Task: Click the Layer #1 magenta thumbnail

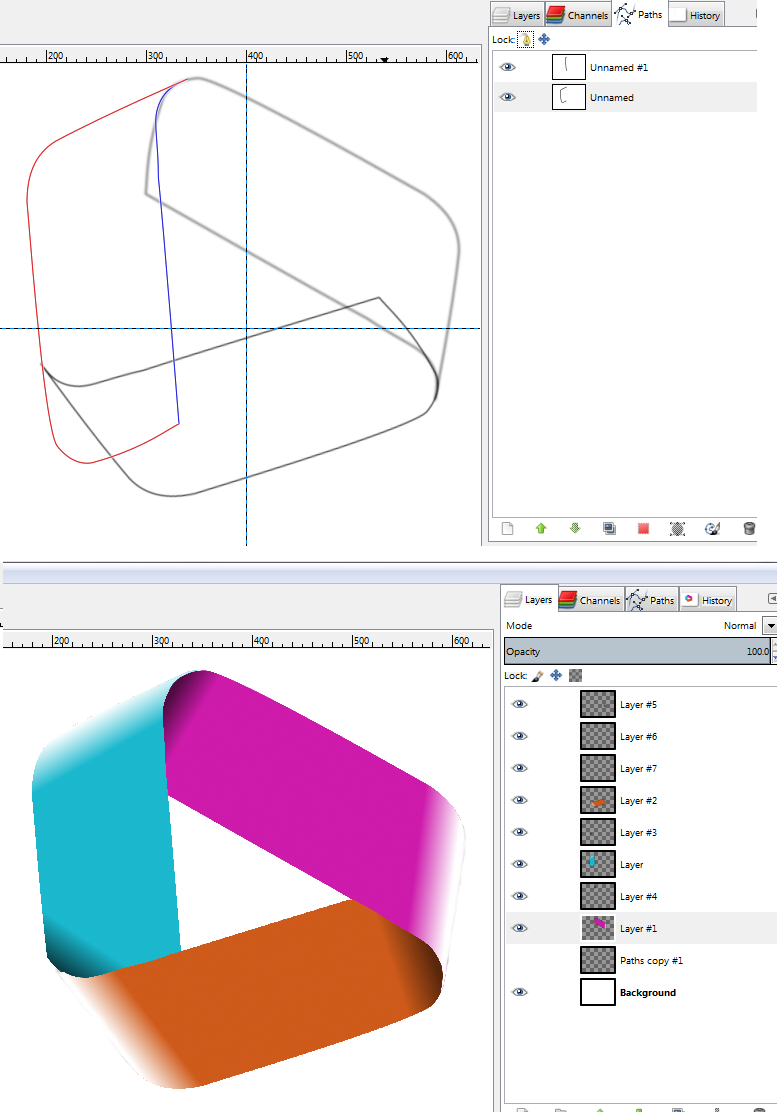Action: [598, 928]
